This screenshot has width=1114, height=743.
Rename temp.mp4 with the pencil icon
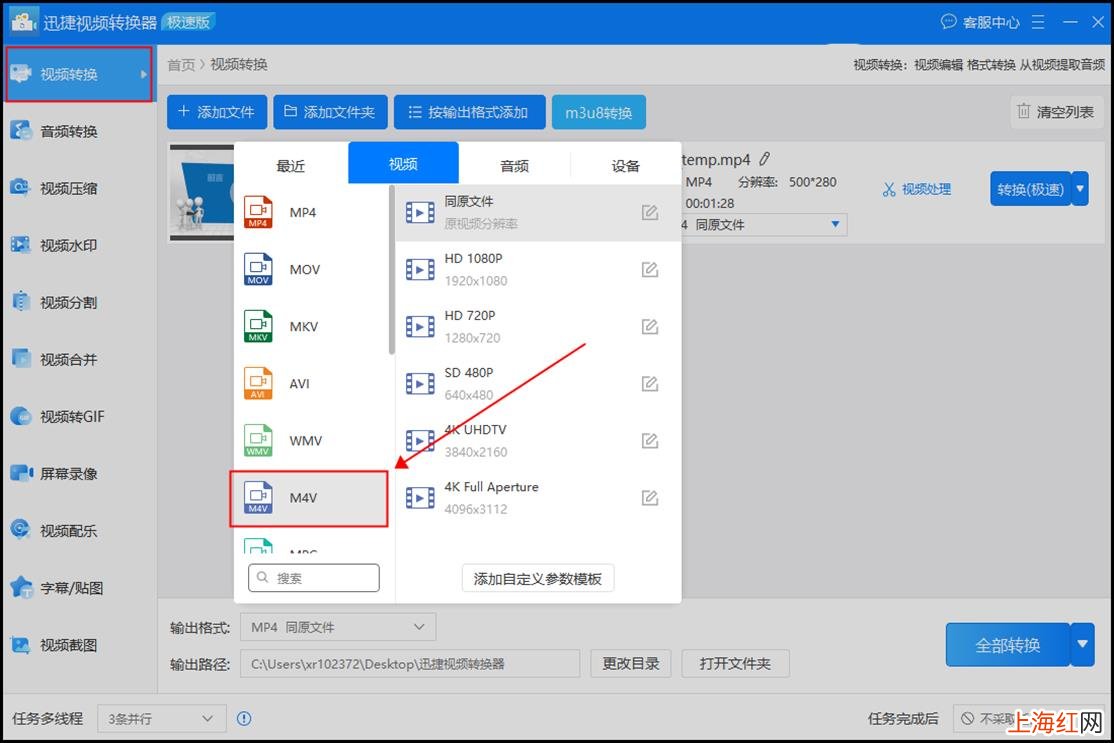pos(764,159)
